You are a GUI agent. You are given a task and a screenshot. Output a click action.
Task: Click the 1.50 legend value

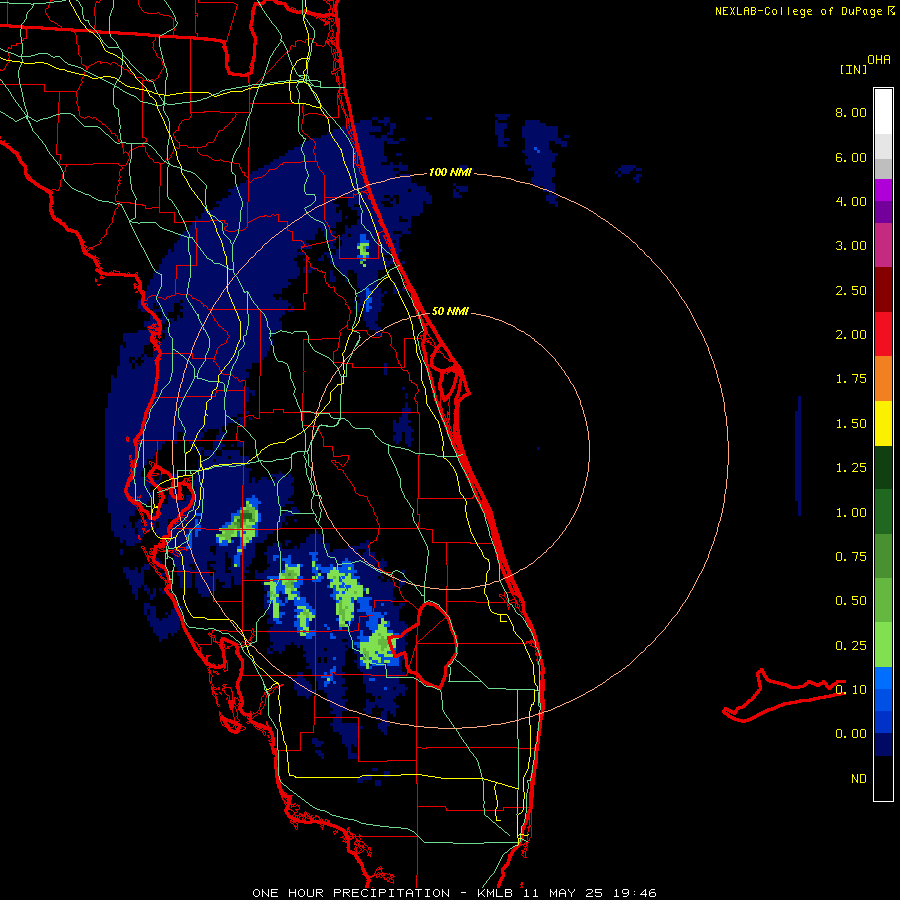coord(851,424)
